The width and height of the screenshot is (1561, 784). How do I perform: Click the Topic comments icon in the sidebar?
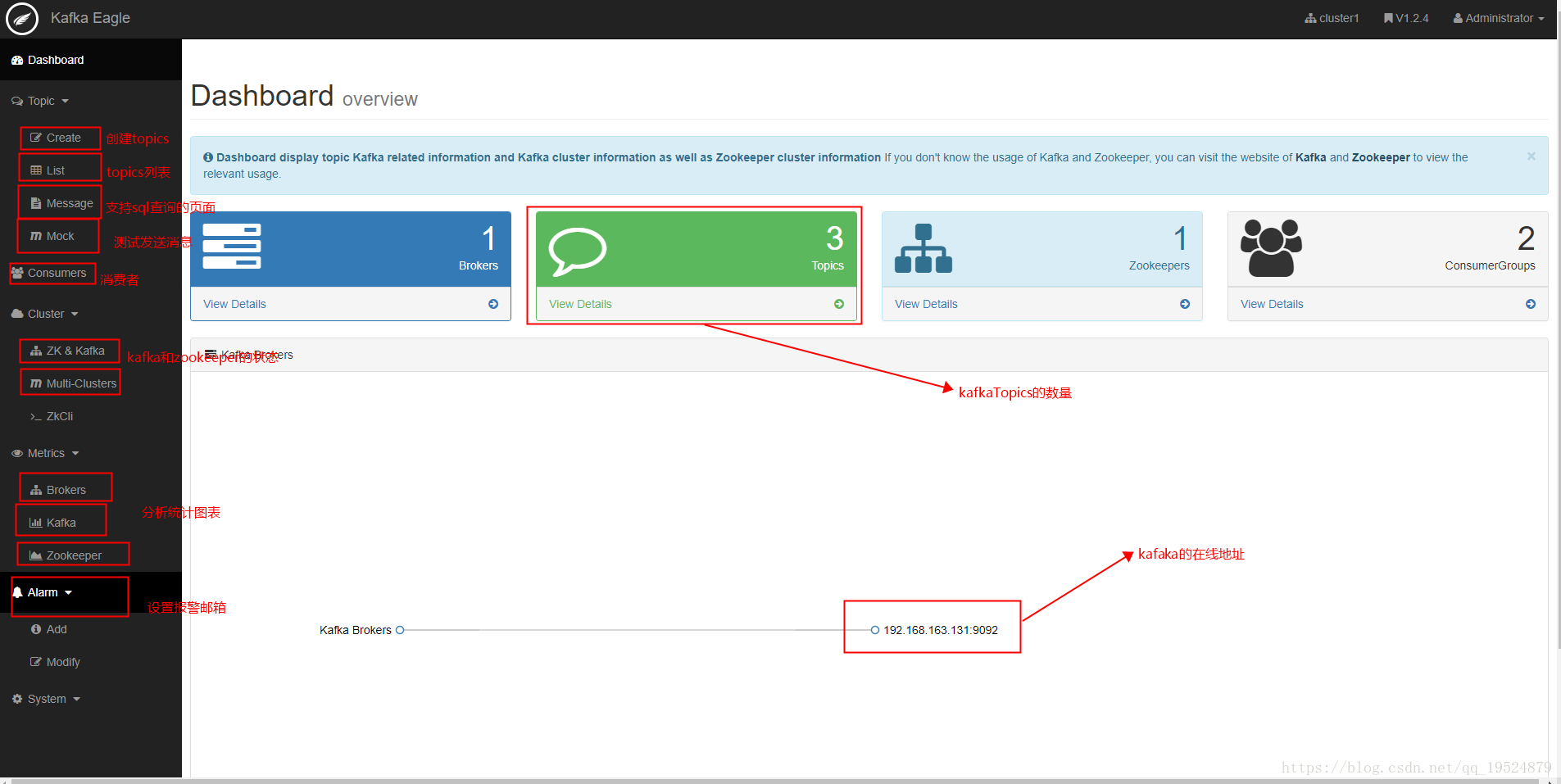17,101
